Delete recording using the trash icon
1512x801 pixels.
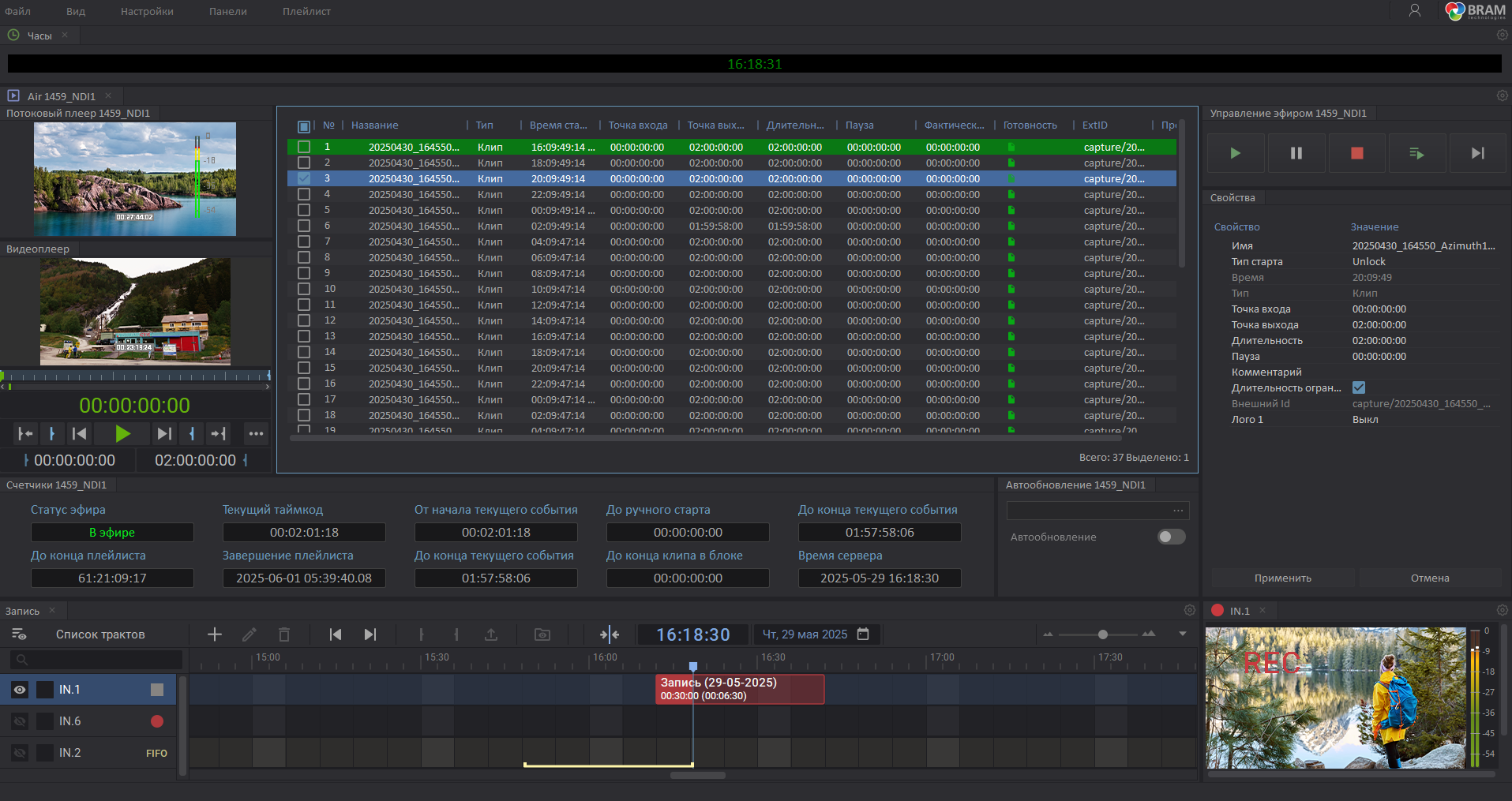[x=284, y=634]
